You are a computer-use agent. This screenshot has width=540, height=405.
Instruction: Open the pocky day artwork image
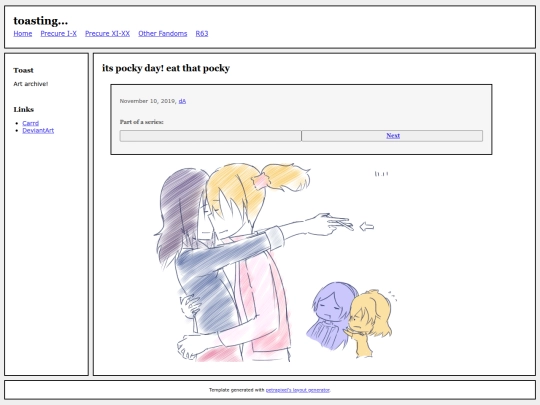click(x=276, y=262)
